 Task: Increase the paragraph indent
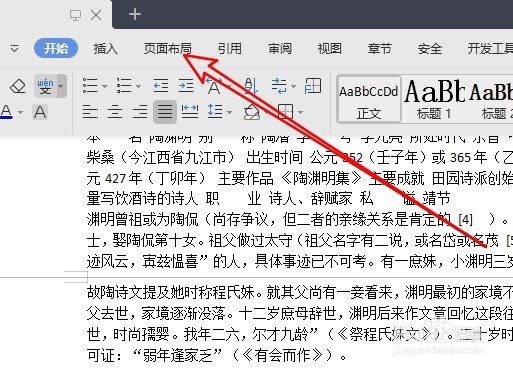(186, 86)
